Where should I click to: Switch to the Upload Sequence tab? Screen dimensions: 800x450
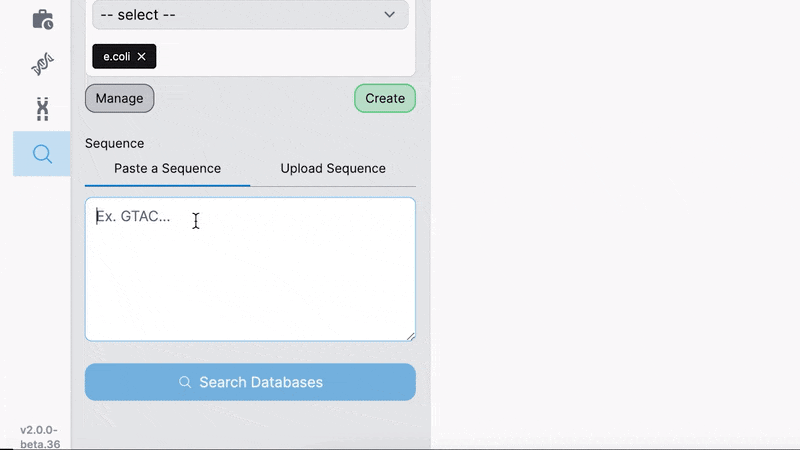click(333, 168)
